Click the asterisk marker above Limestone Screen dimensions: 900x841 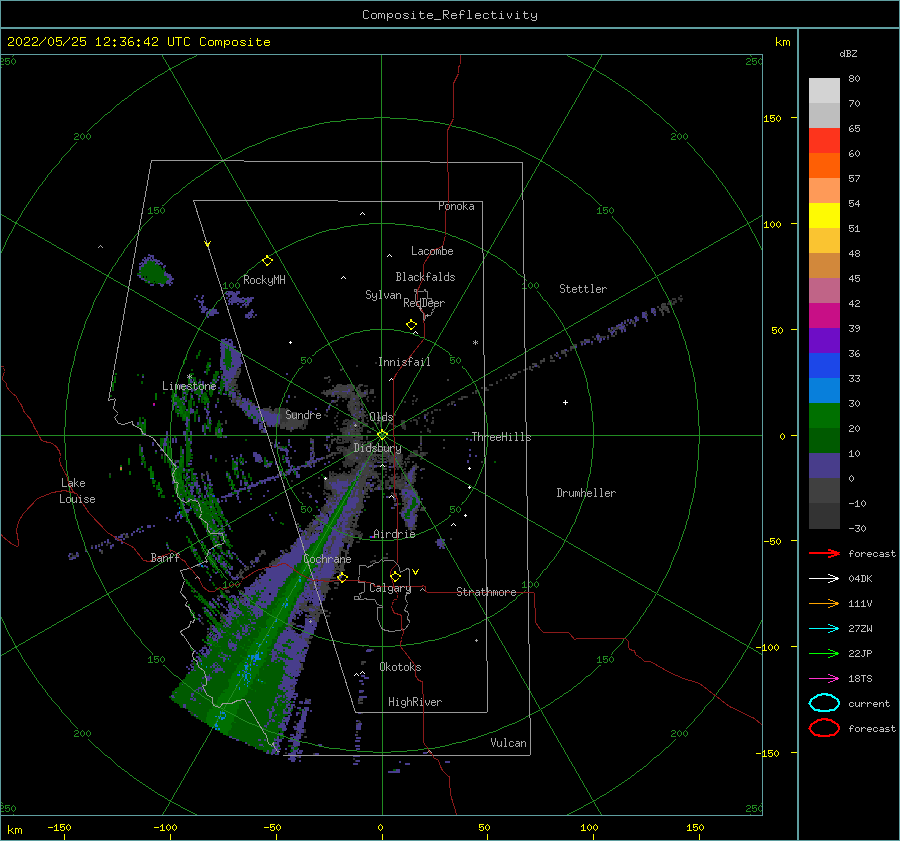(x=189, y=377)
